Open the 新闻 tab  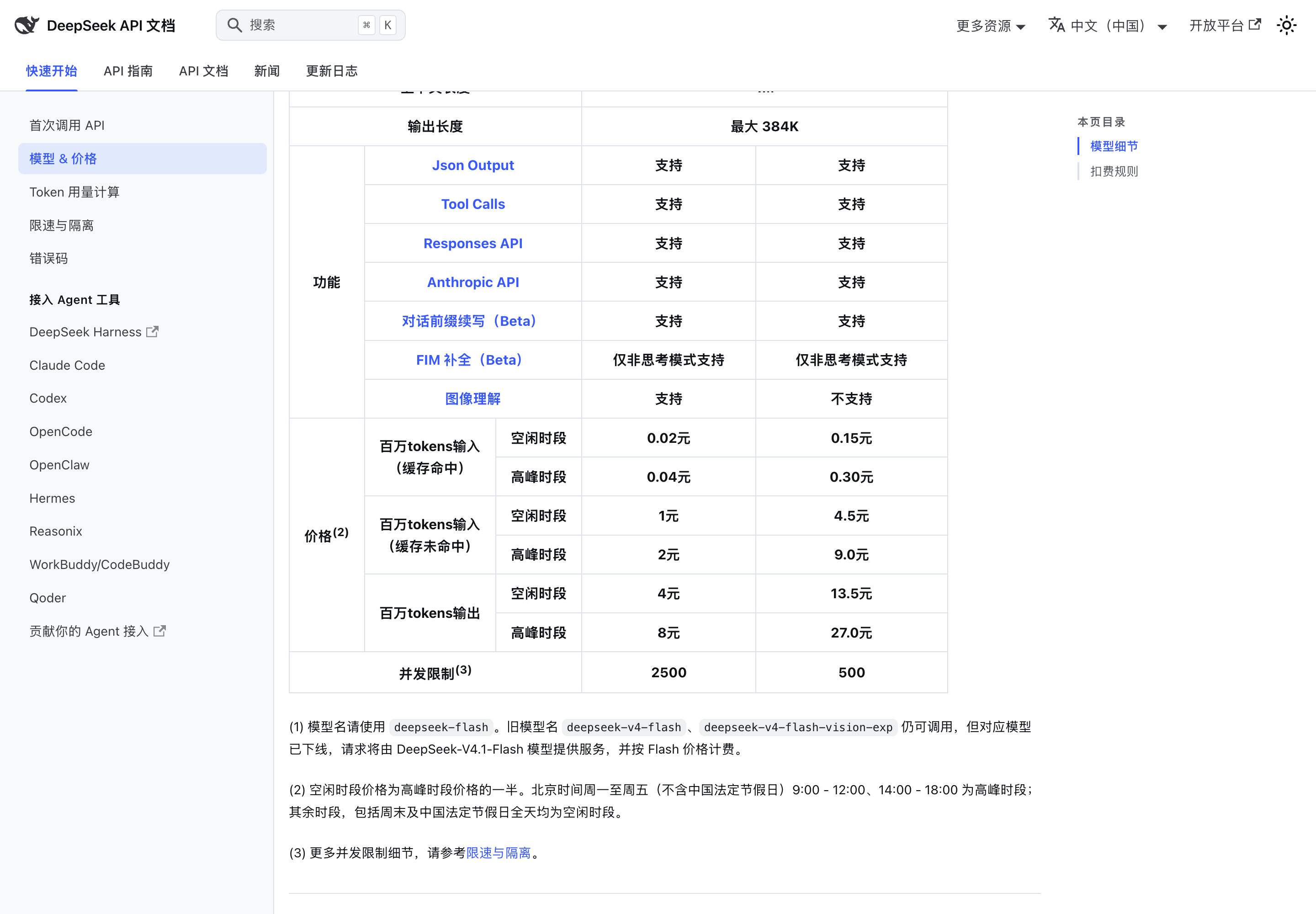click(x=267, y=71)
